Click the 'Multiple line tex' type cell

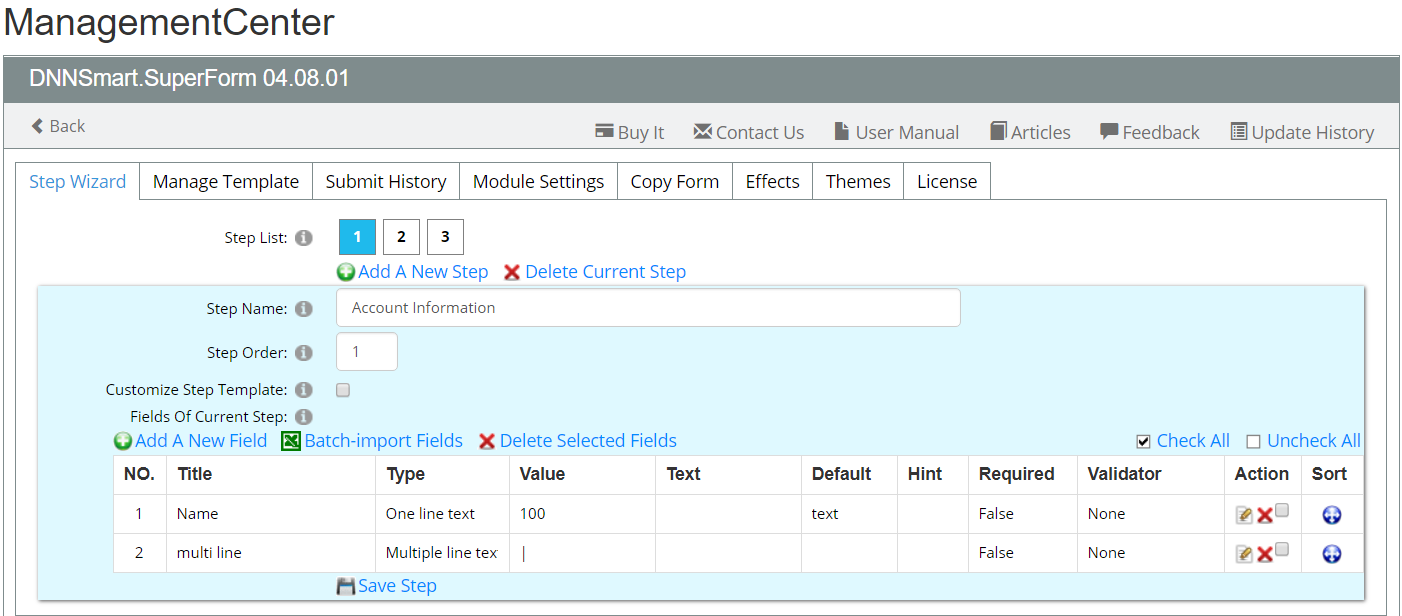click(x=443, y=553)
